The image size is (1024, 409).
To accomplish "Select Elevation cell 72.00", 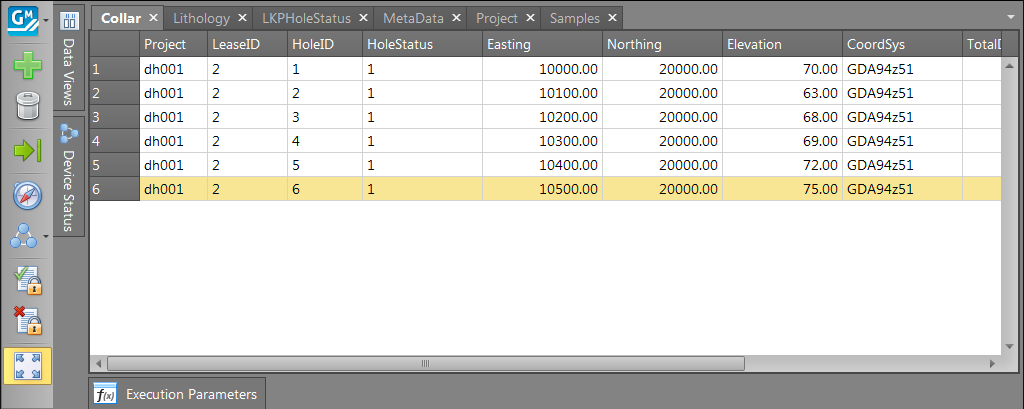I will (x=782, y=165).
